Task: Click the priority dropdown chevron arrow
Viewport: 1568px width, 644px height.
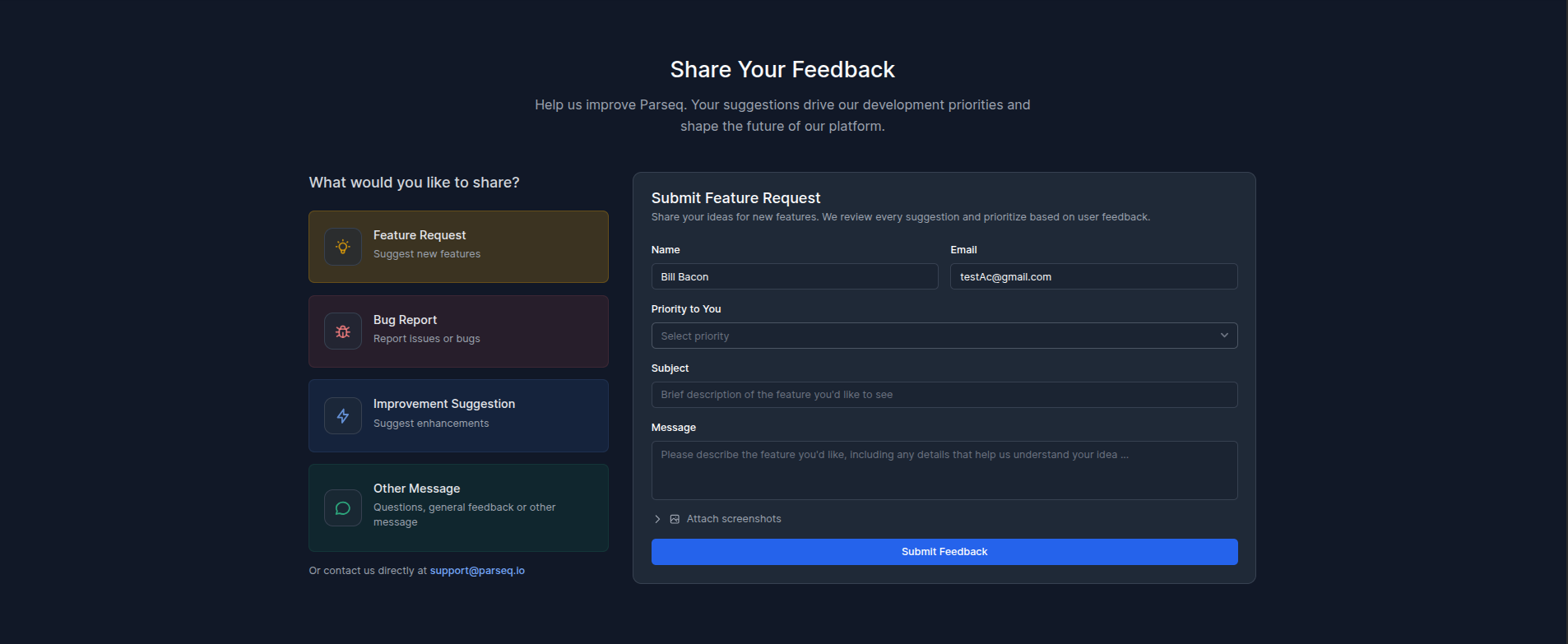Action: (x=1224, y=336)
